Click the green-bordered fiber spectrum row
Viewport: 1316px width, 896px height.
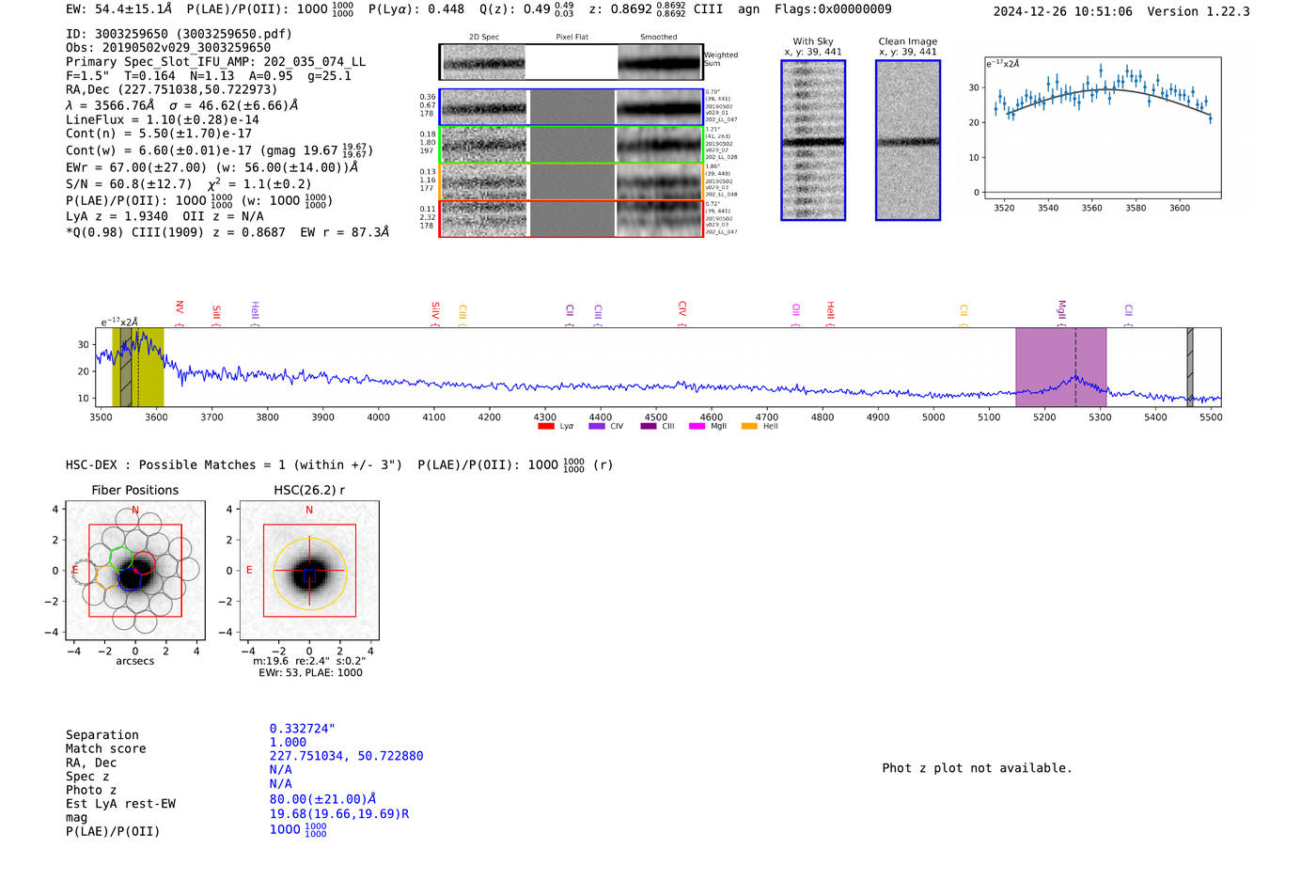[571, 145]
